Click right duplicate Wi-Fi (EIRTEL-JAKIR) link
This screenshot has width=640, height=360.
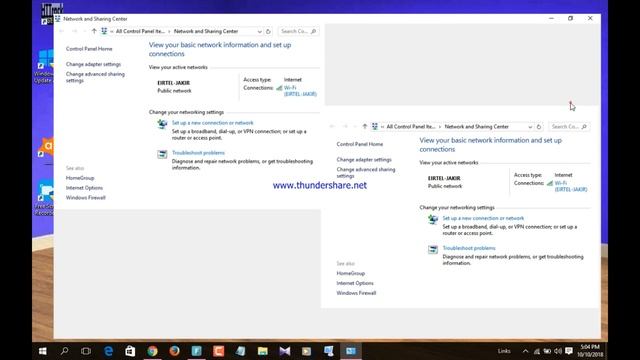click(x=571, y=186)
